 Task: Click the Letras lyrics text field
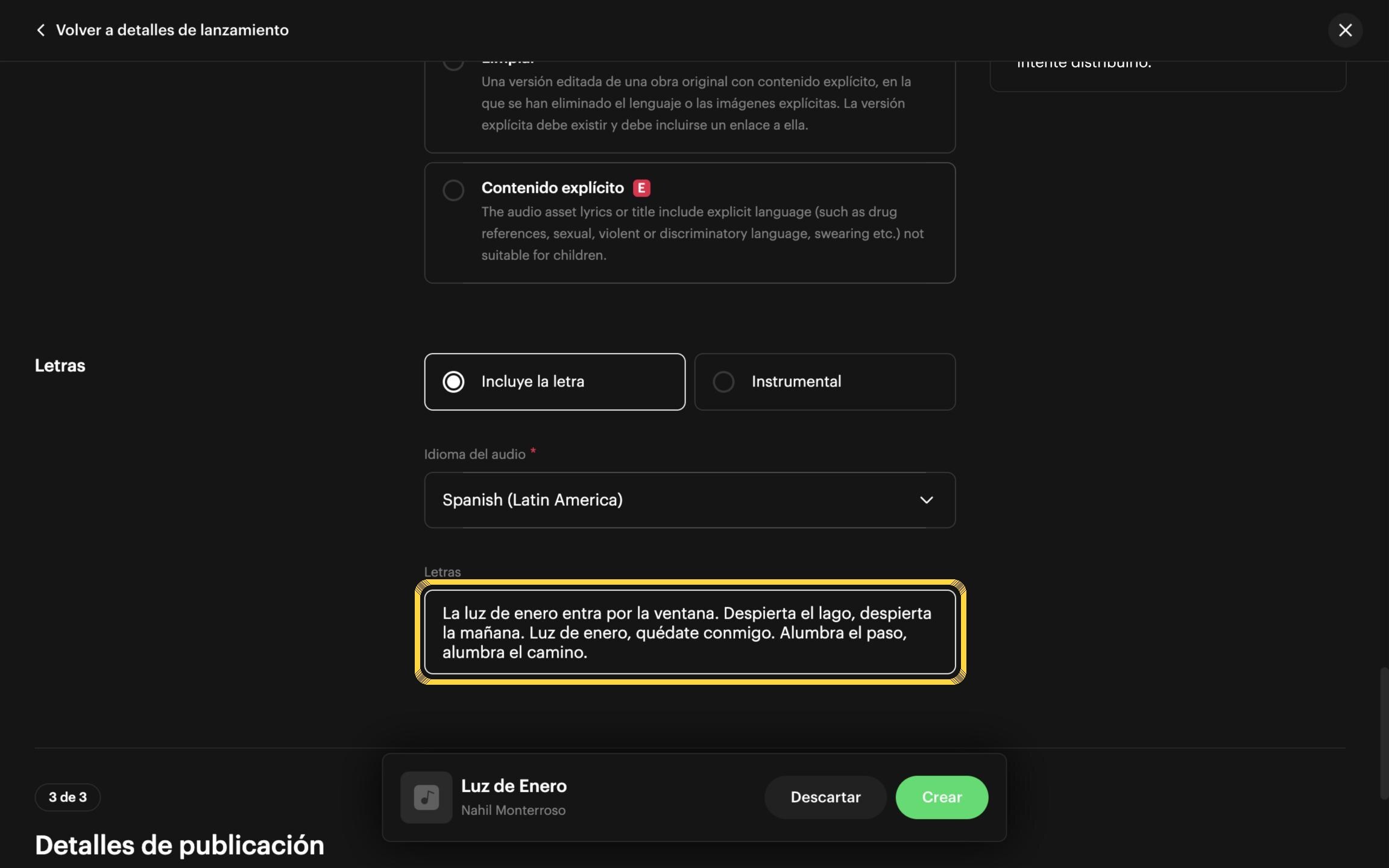690,632
